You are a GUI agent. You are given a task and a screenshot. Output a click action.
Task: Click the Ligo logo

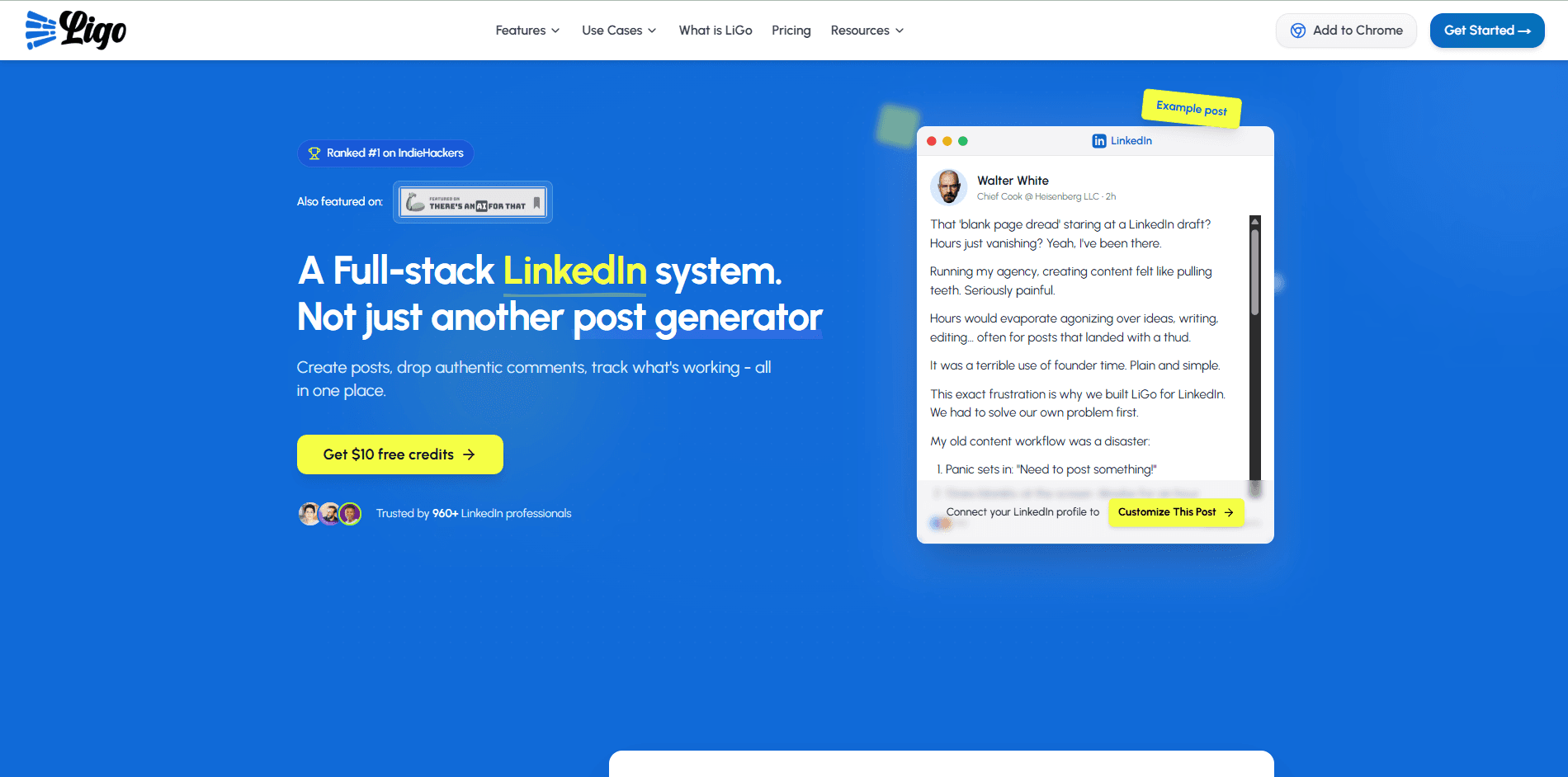74,30
